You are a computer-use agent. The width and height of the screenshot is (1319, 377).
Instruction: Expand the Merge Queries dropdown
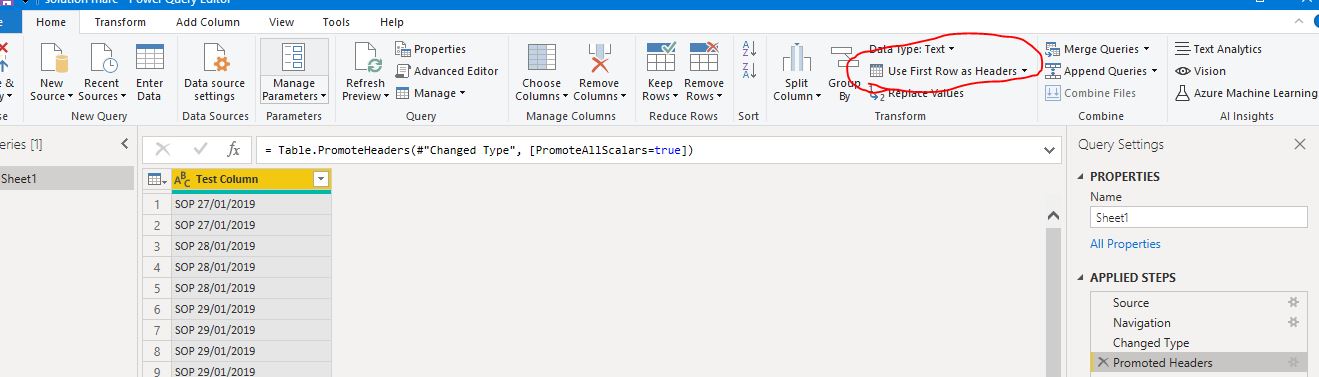[1146, 49]
